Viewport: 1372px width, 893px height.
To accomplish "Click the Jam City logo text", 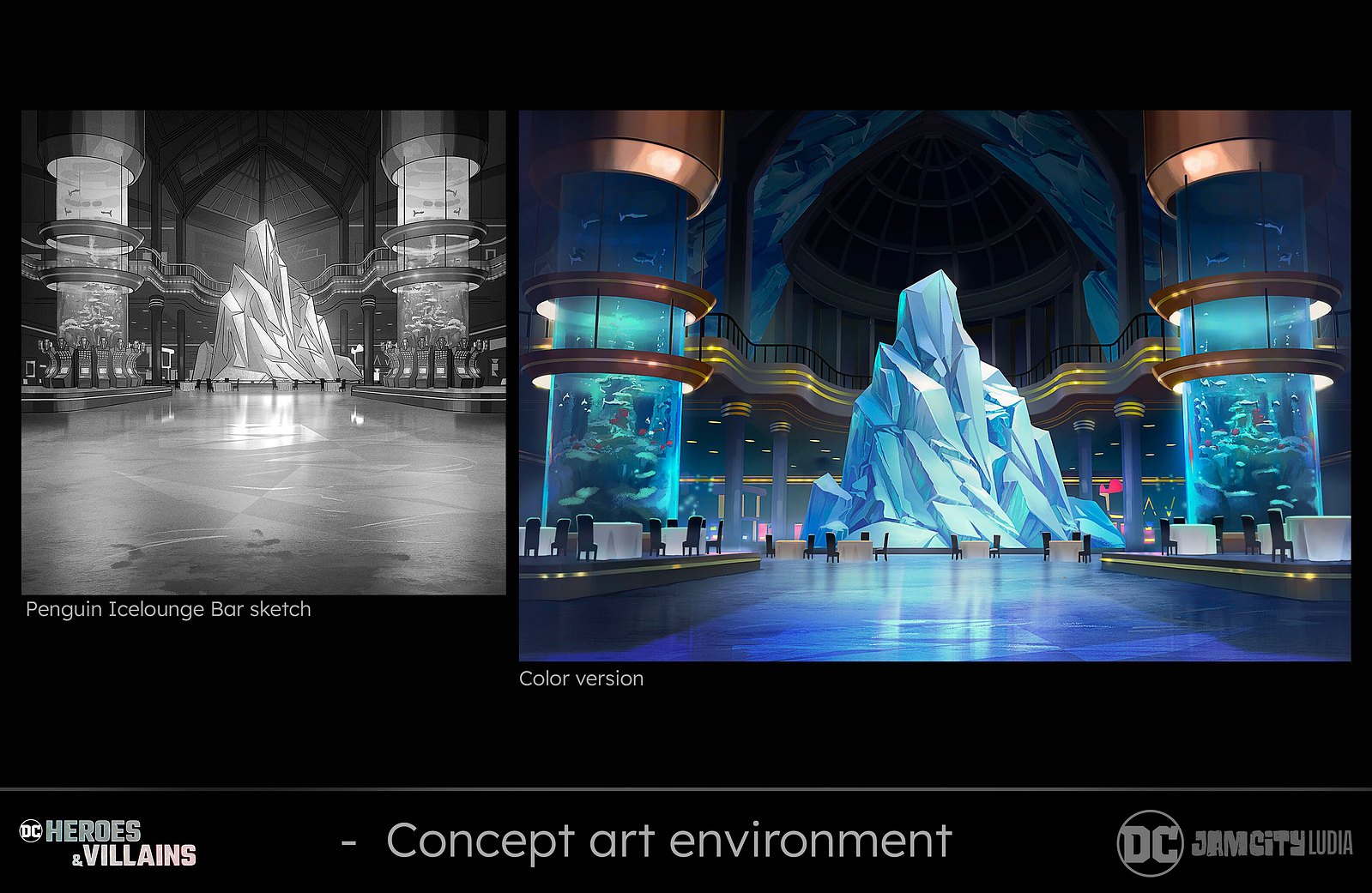I will (1248, 844).
